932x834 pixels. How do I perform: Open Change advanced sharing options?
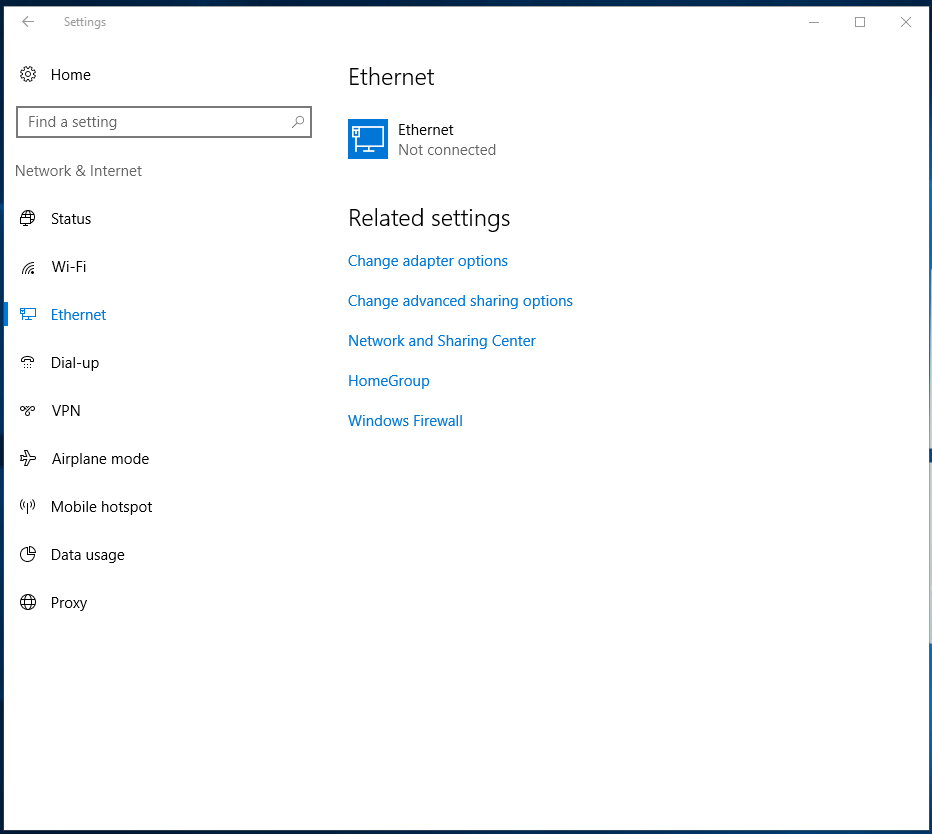460,301
